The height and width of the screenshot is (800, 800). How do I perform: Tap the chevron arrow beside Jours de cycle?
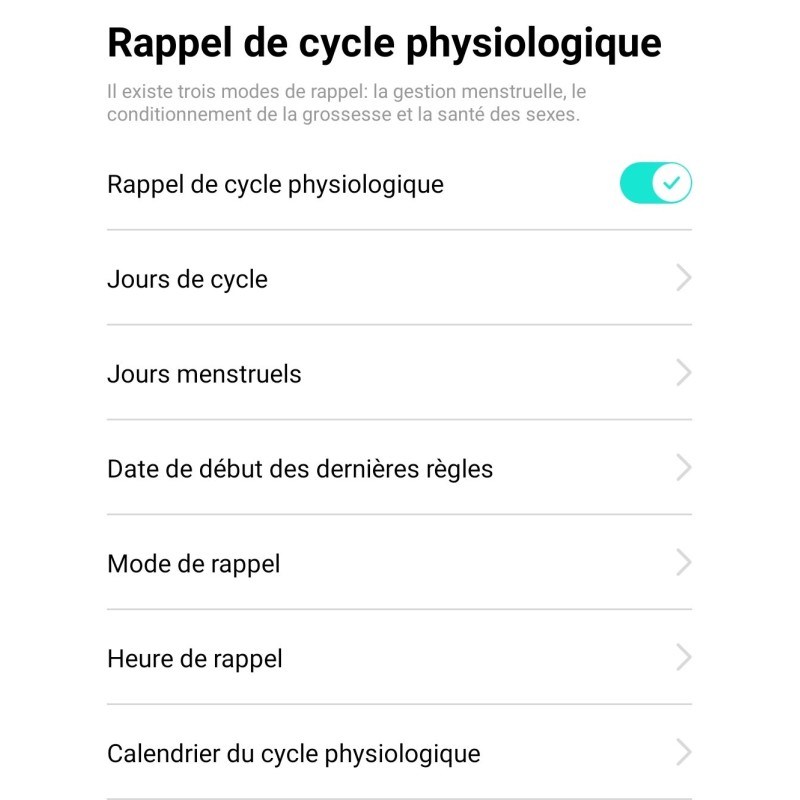(683, 278)
